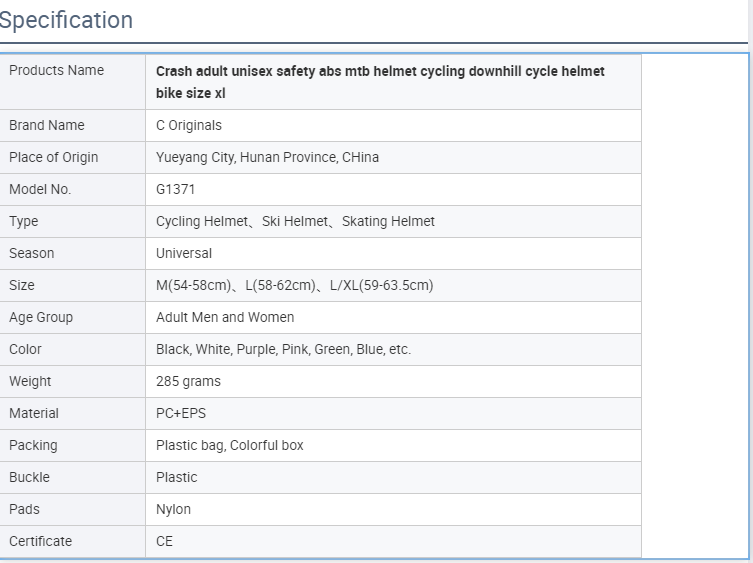
Task: Click the model number G1371
Action: 175,189
